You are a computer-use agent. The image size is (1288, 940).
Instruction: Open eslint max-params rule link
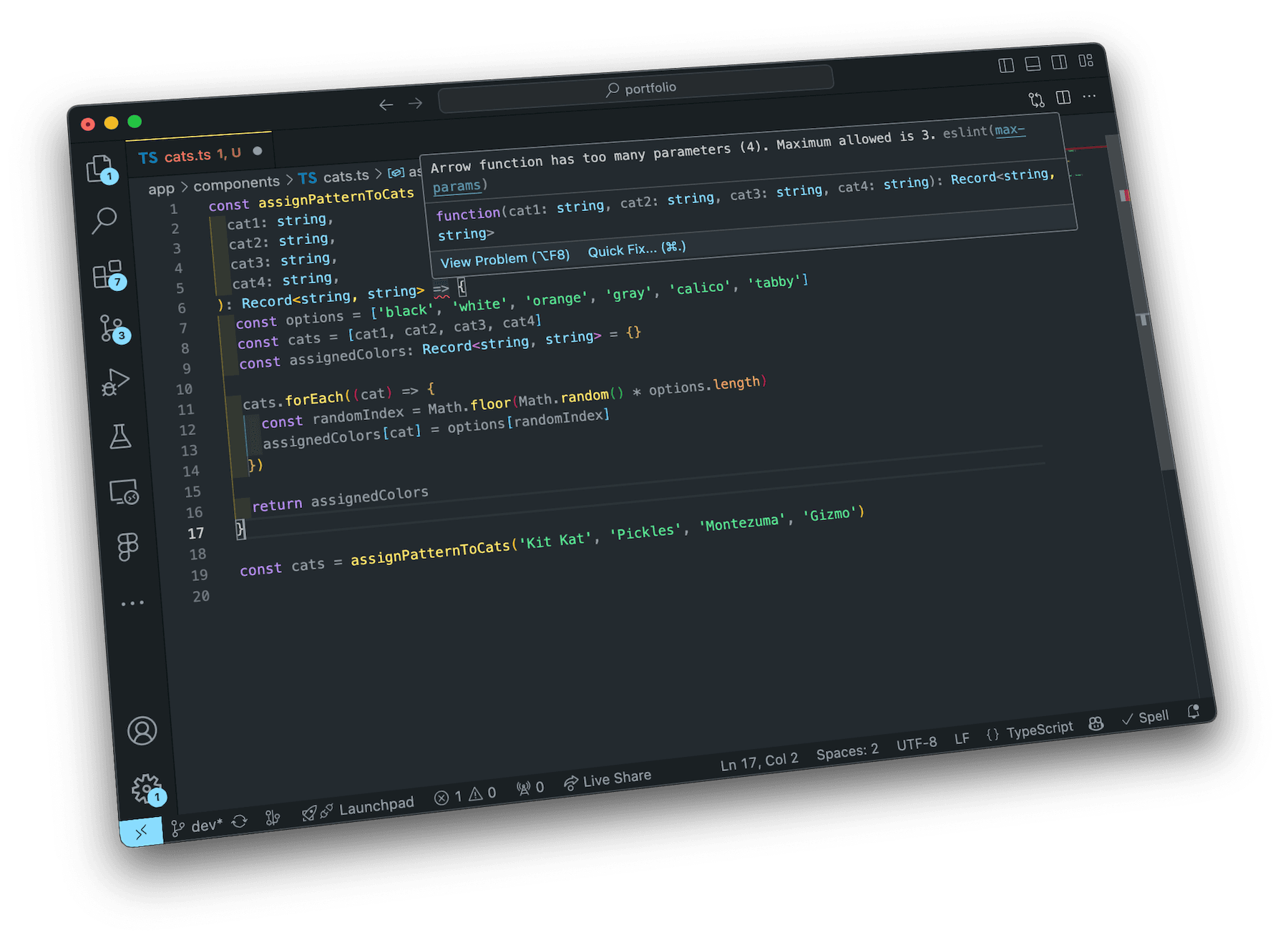pos(1010,129)
